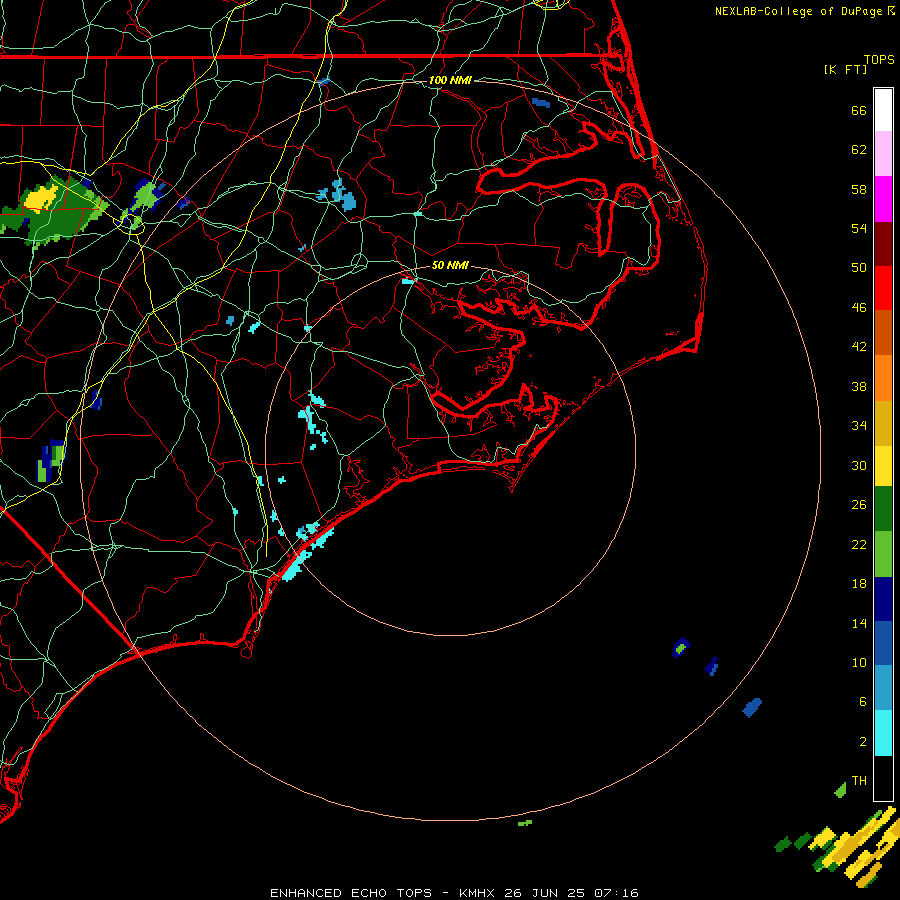
Task: Pick the bright red legend swatch
Action: (883, 288)
